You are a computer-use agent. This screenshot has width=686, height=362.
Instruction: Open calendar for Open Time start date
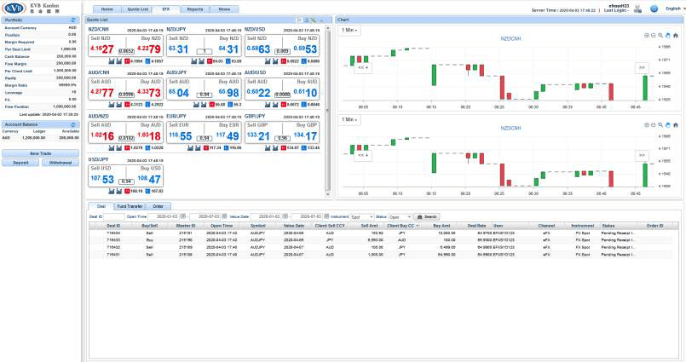coord(183,217)
